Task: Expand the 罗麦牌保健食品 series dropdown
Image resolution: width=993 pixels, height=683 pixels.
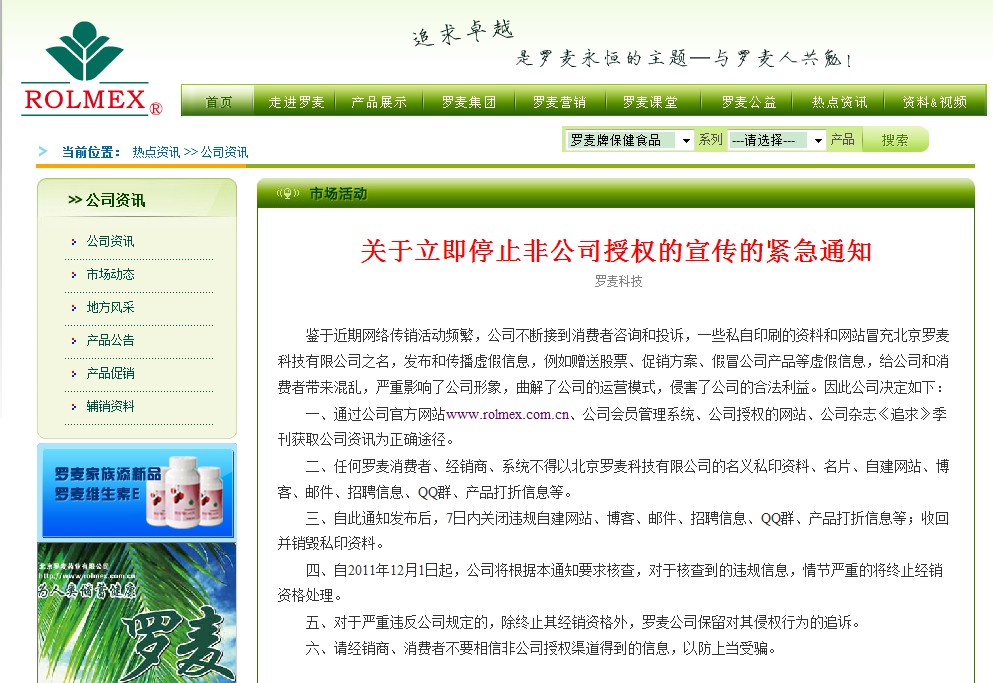Action: [x=630, y=140]
